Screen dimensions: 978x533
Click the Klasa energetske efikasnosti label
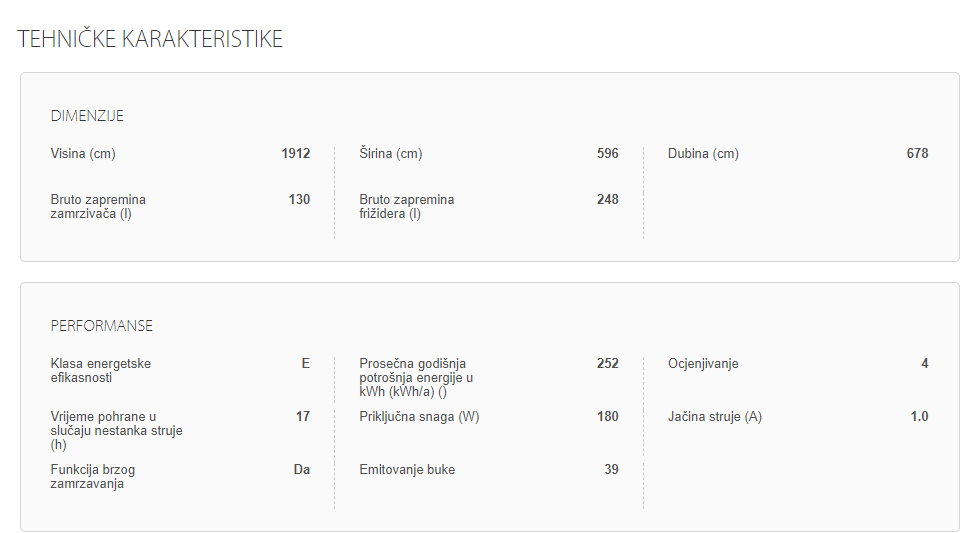[x=101, y=371]
